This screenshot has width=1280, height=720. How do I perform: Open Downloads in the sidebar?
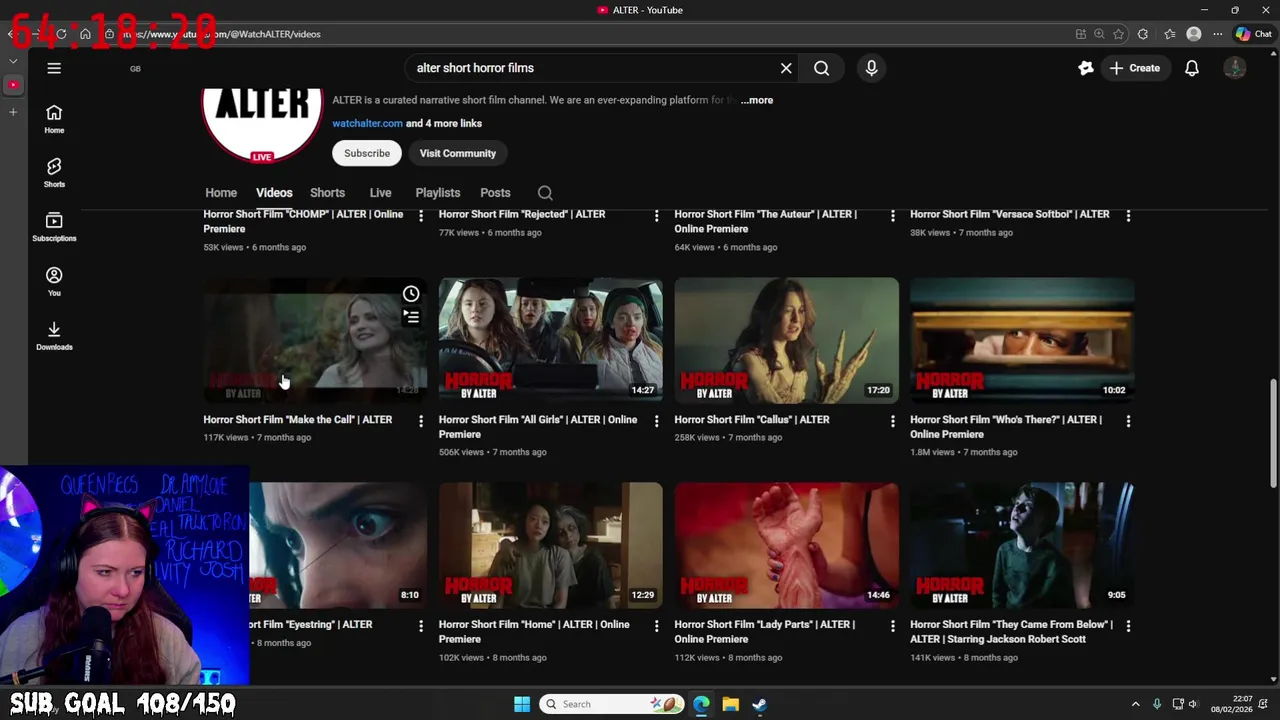point(54,335)
